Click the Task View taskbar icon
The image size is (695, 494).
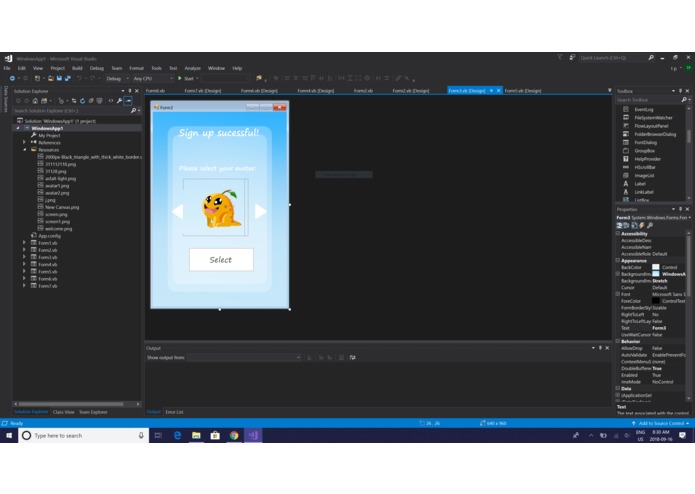[x=158, y=436]
